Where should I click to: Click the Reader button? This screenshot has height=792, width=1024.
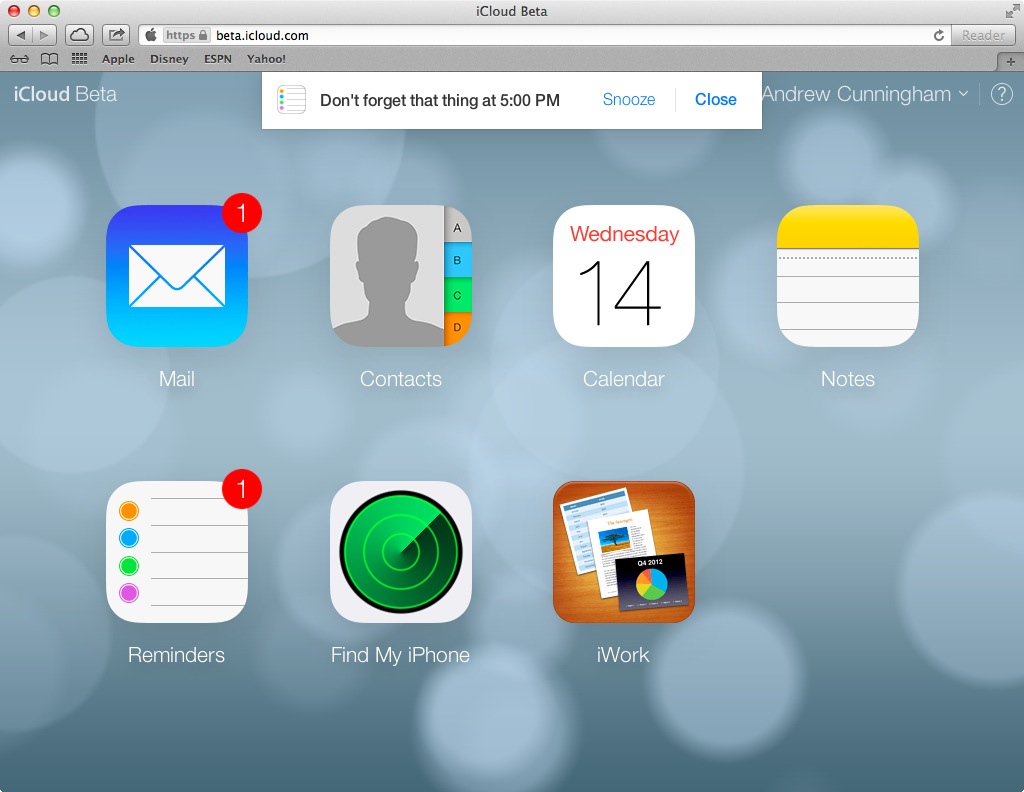point(983,35)
